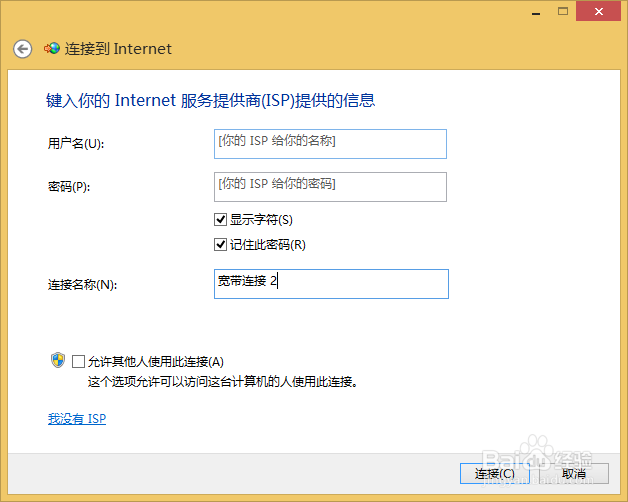Maximize the dialog window
Screen dimensions: 628x502
563,11
